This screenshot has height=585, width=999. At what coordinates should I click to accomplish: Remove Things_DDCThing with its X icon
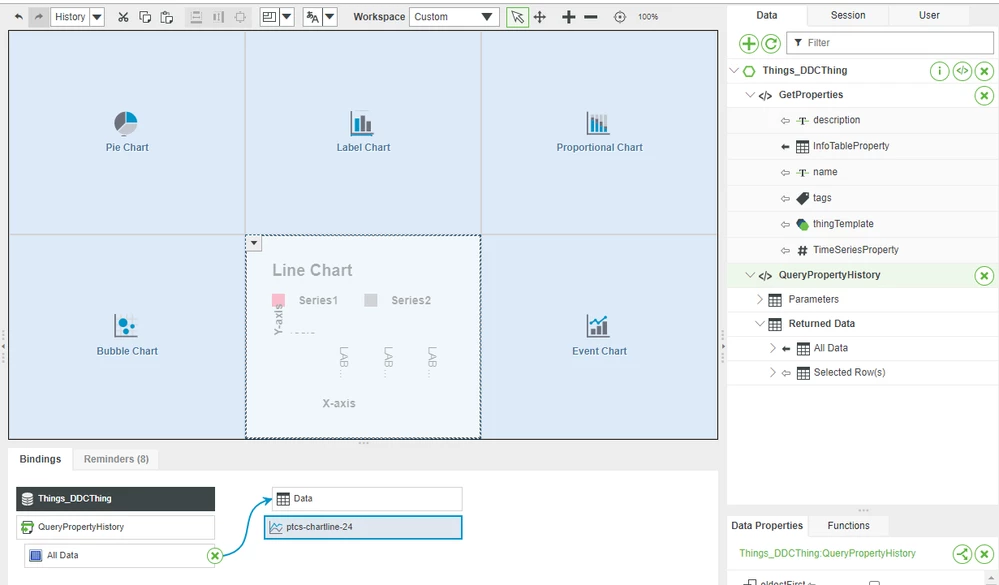click(984, 71)
